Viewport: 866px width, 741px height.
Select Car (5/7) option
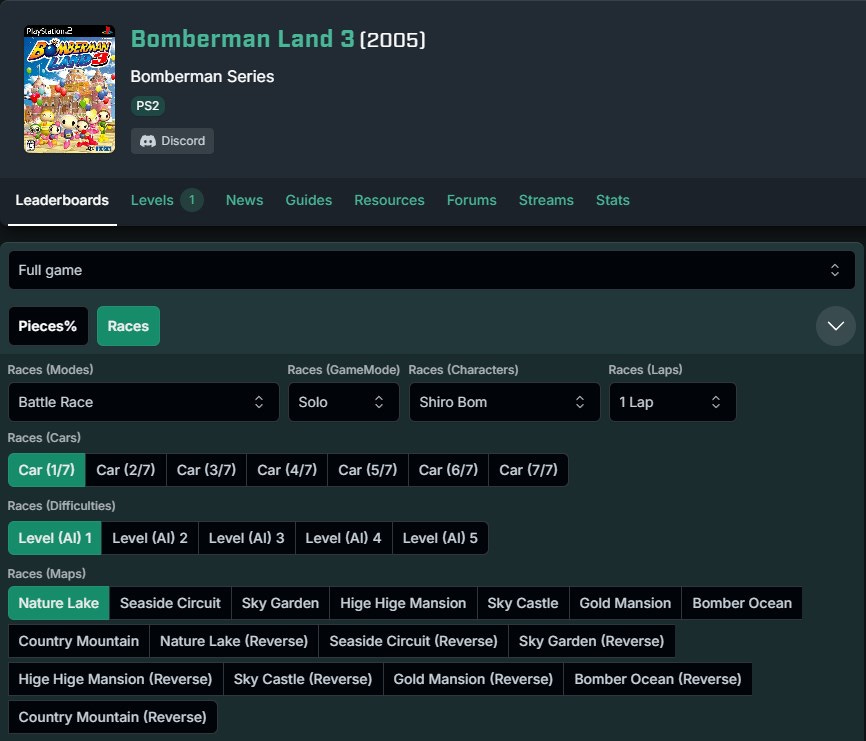pyautogui.click(x=368, y=470)
